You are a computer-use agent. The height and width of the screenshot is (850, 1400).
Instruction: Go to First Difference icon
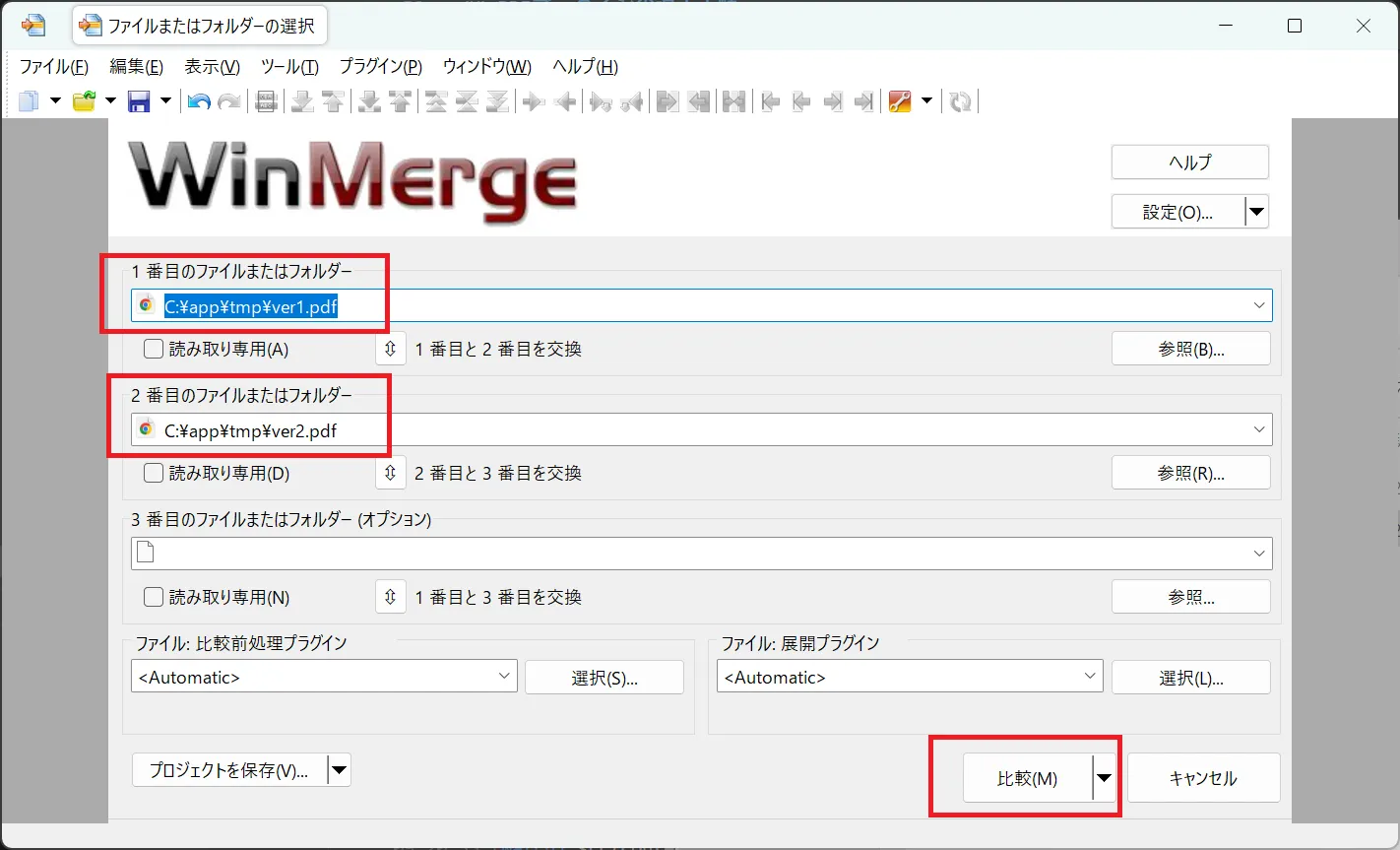[x=435, y=100]
